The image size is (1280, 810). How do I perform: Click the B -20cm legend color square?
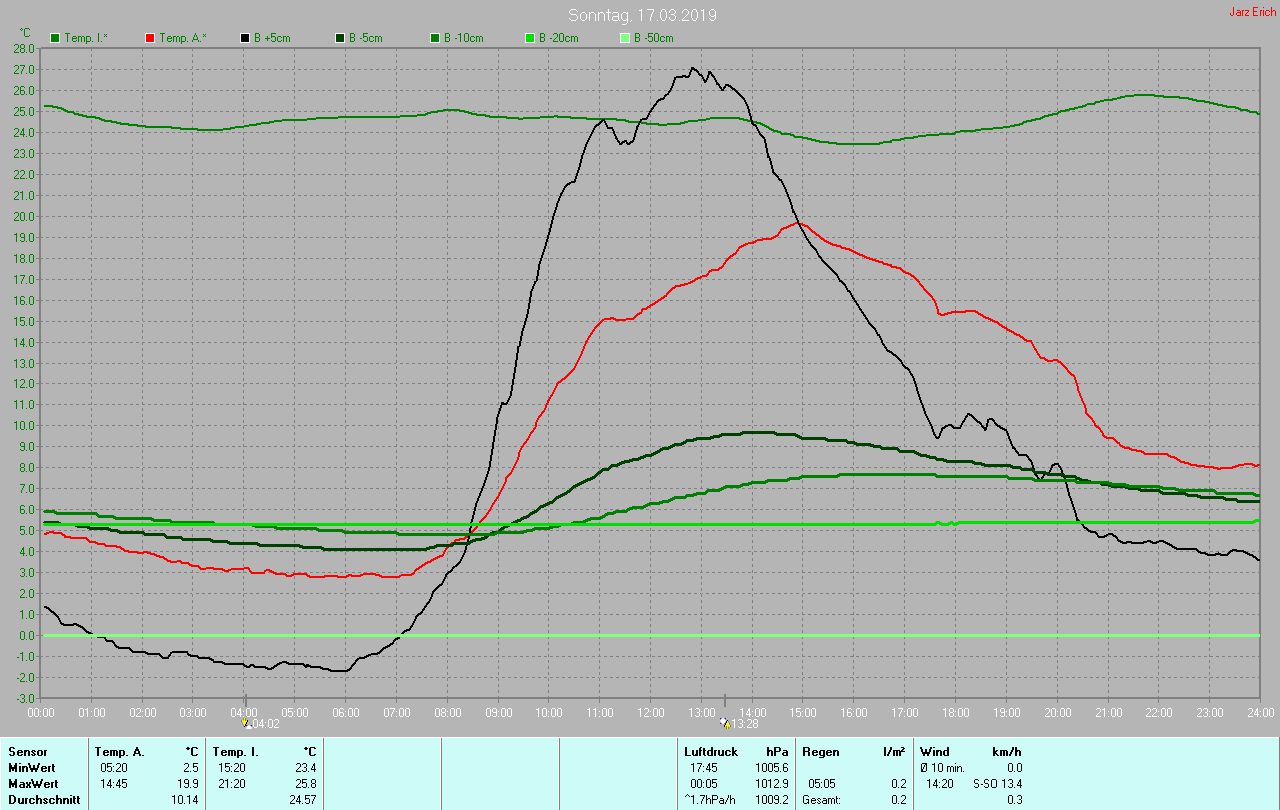pyautogui.click(x=530, y=38)
